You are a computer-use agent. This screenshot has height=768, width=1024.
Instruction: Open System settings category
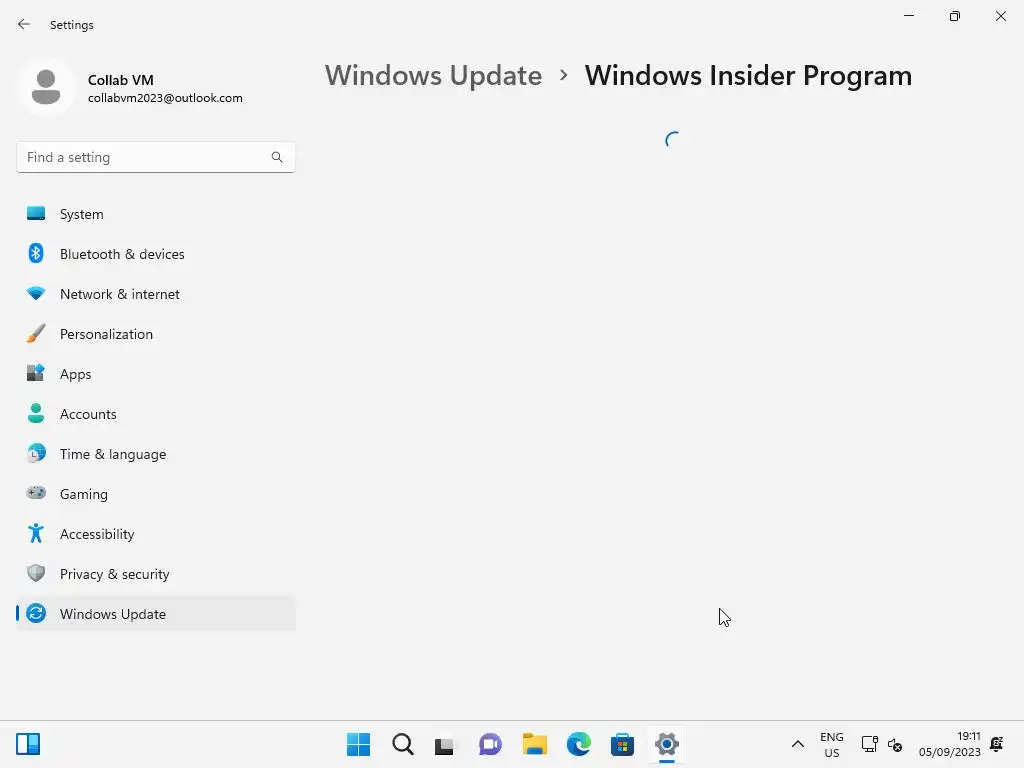155,214
